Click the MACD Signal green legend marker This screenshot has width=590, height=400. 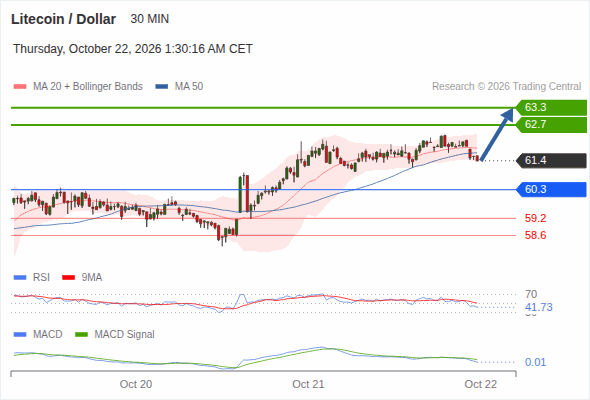(81, 334)
